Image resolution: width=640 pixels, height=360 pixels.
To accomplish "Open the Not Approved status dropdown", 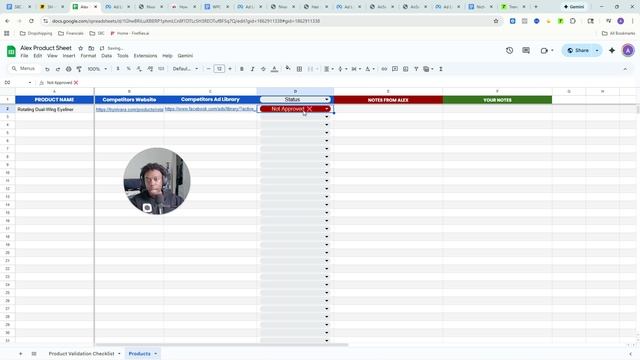I will click(327, 109).
